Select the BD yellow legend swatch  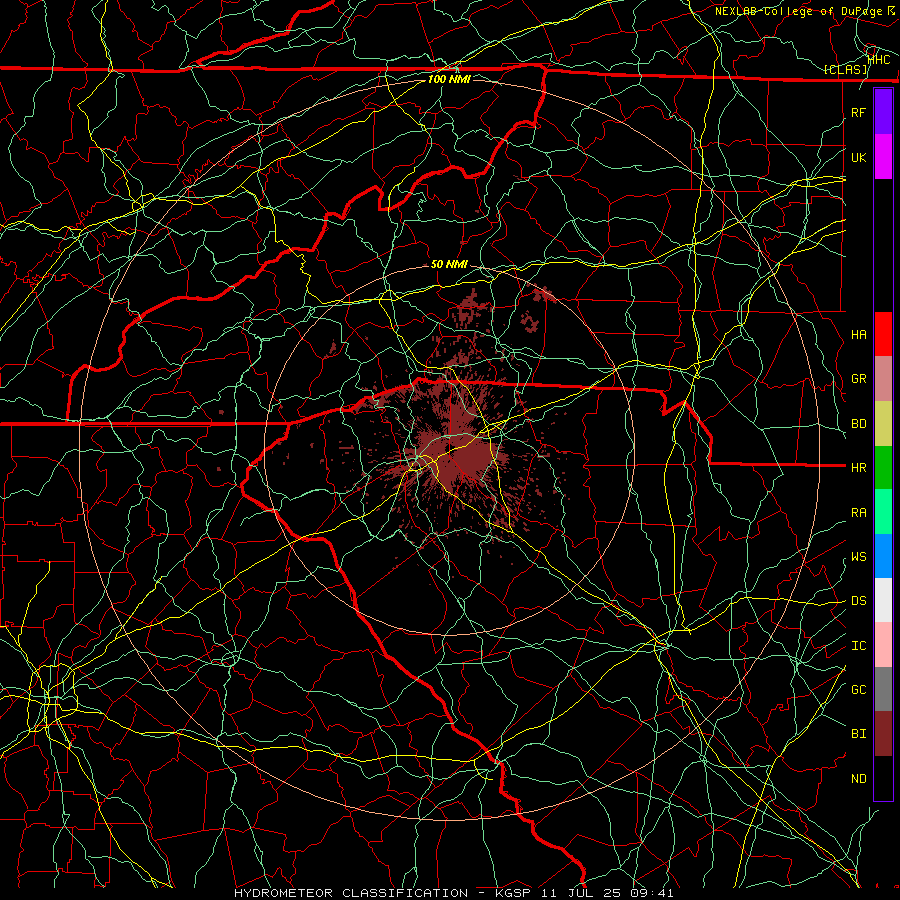point(883,424)
